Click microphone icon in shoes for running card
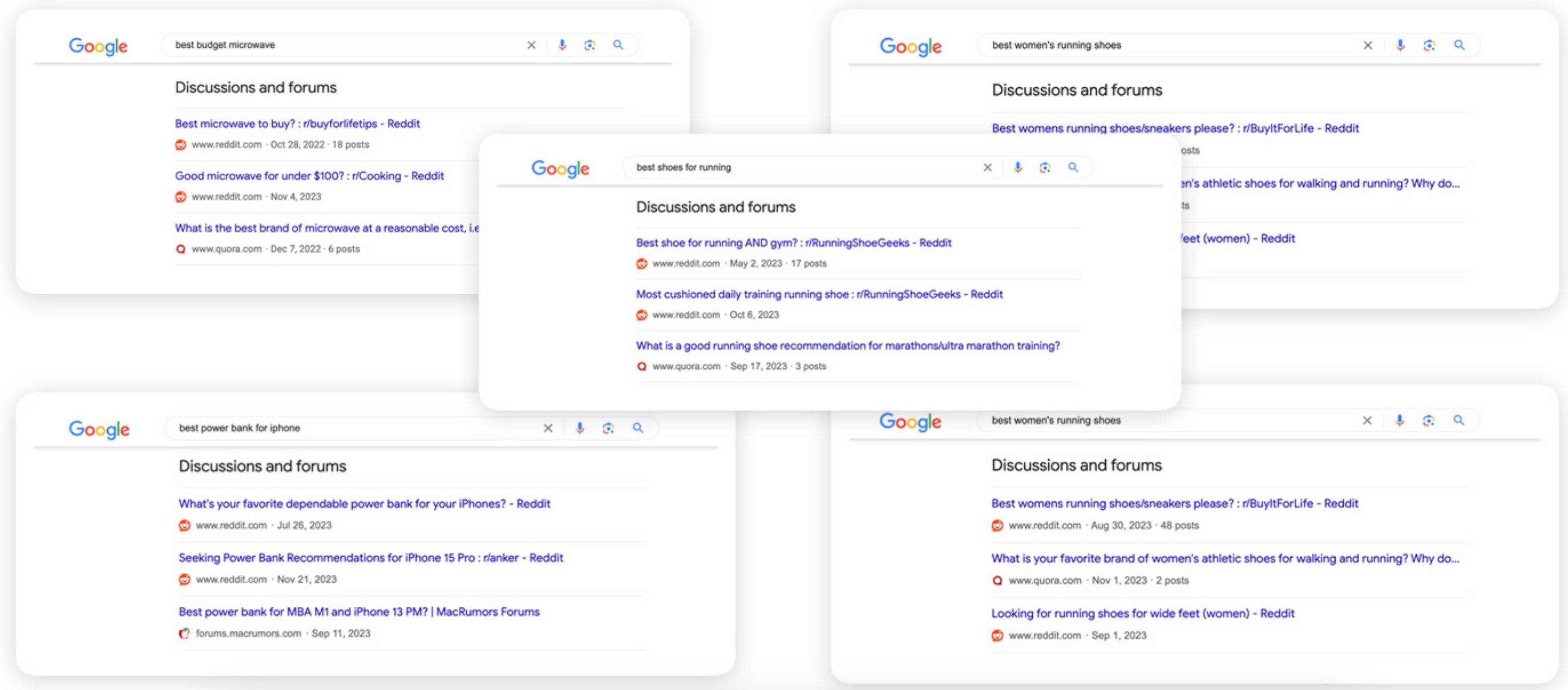This screenshot has width=1568, height=690. click(x=1017, y=167)
